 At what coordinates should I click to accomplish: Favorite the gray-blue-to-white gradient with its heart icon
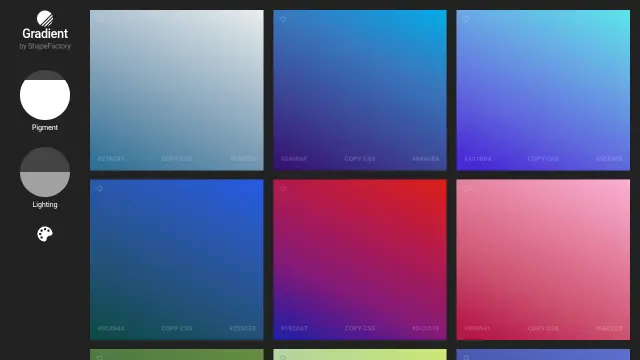[x=100, y=19]
